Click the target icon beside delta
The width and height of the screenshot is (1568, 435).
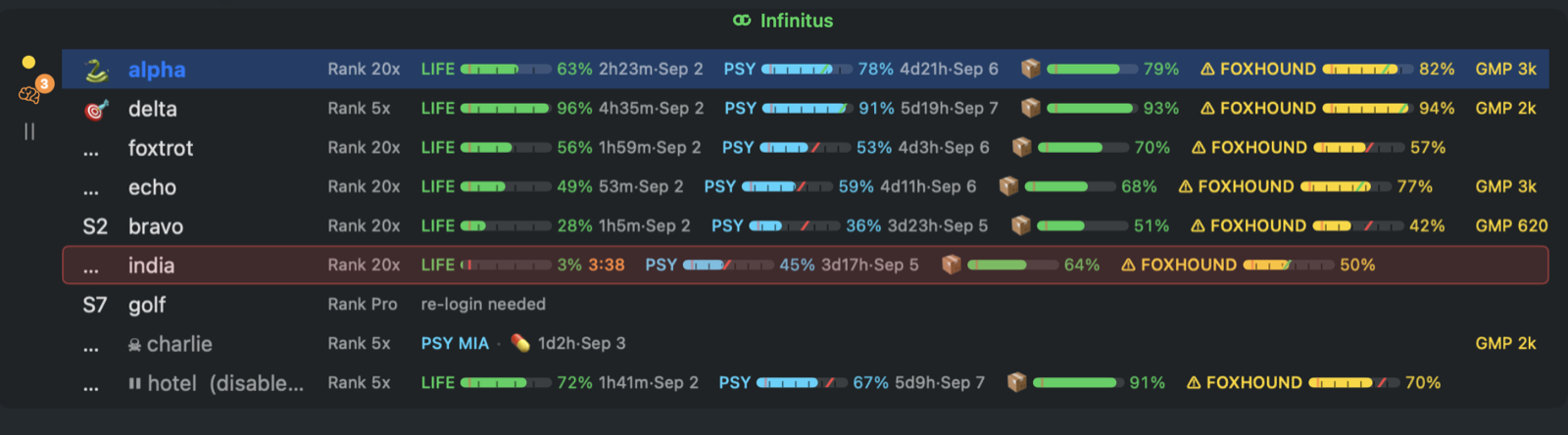coord(95,109)
